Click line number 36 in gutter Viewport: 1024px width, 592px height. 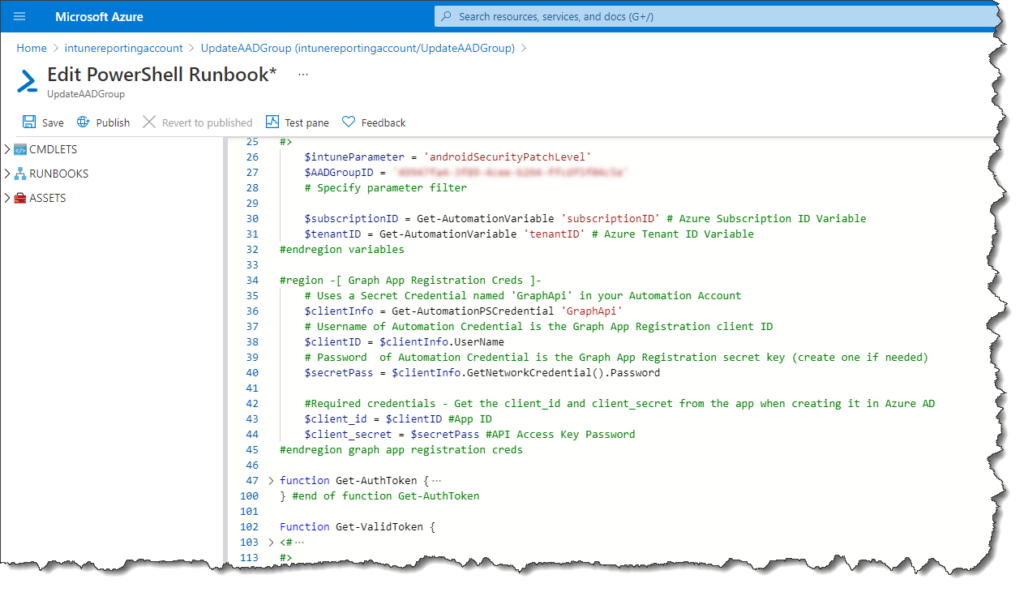click(x=252, y=312)
